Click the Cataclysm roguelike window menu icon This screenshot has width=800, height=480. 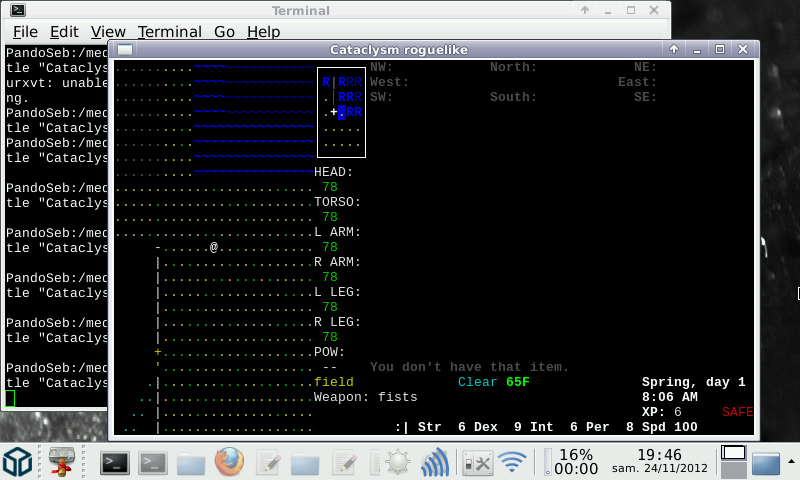124,50
